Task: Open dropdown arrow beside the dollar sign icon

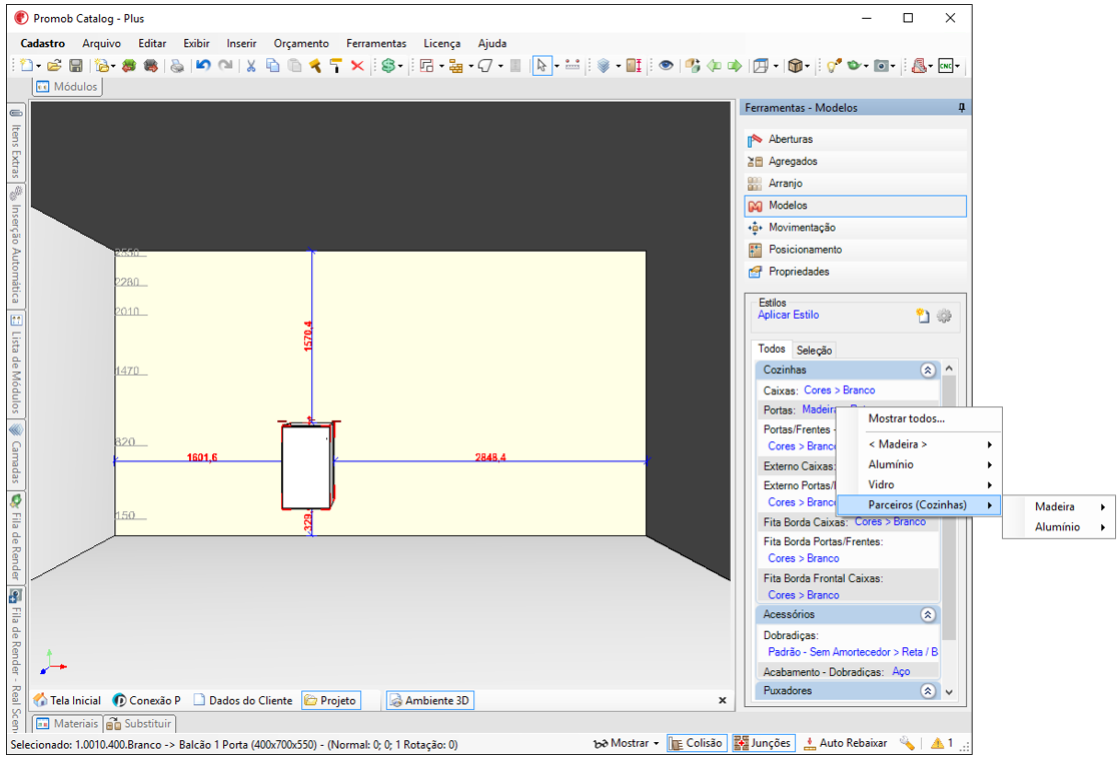Action: (400, 66)
